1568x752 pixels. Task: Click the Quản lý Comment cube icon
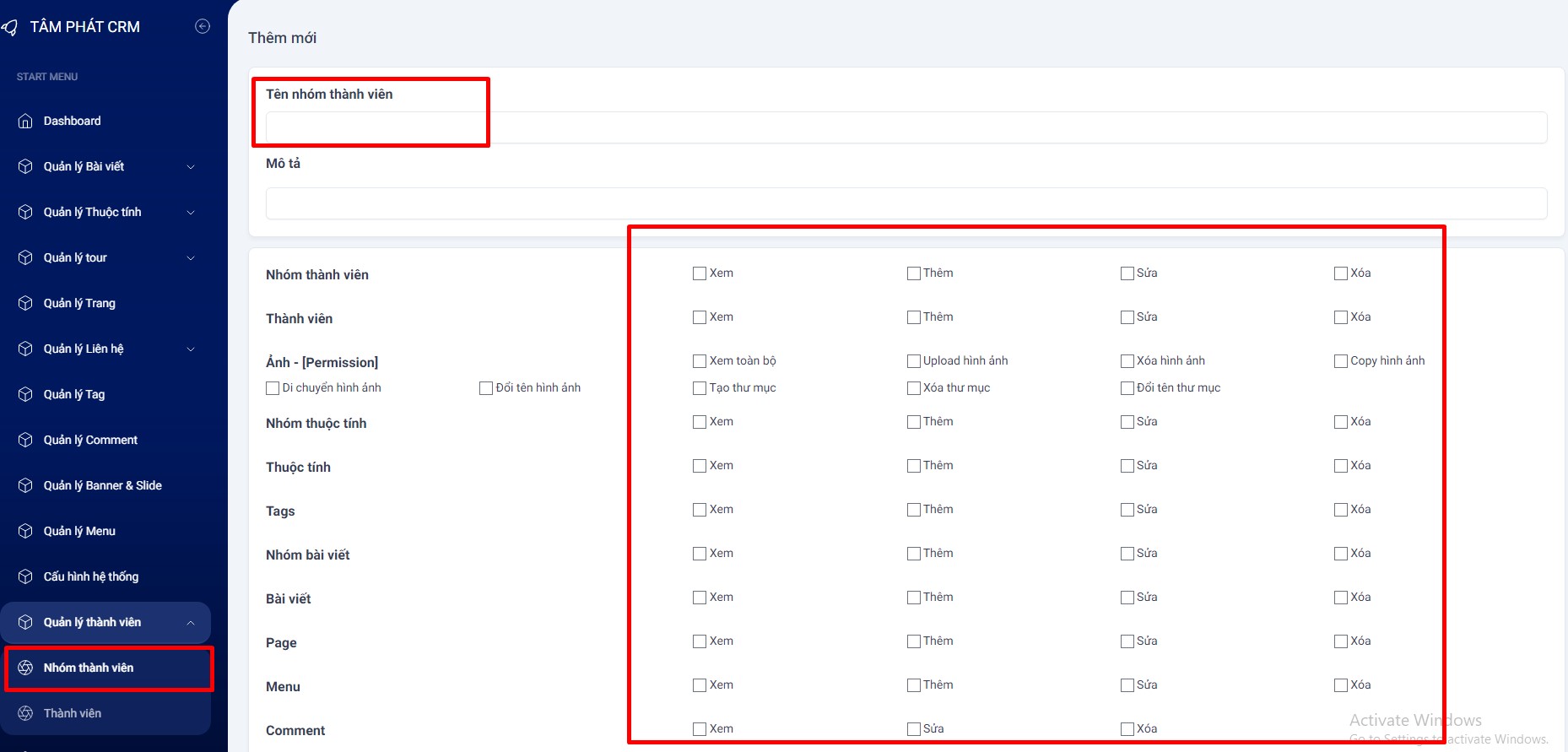25,440
